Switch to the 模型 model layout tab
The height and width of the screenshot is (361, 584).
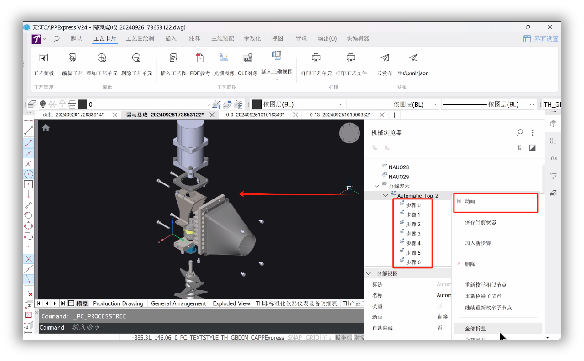pyautogui.click(x=82, y=304)
